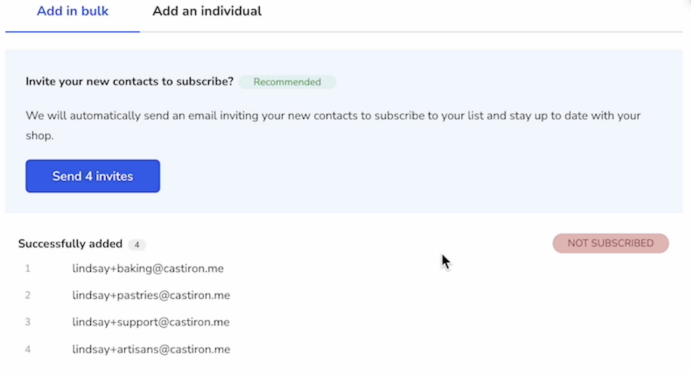Click the Recommended badge
This screenshot has width=691, height=375.
287,82
